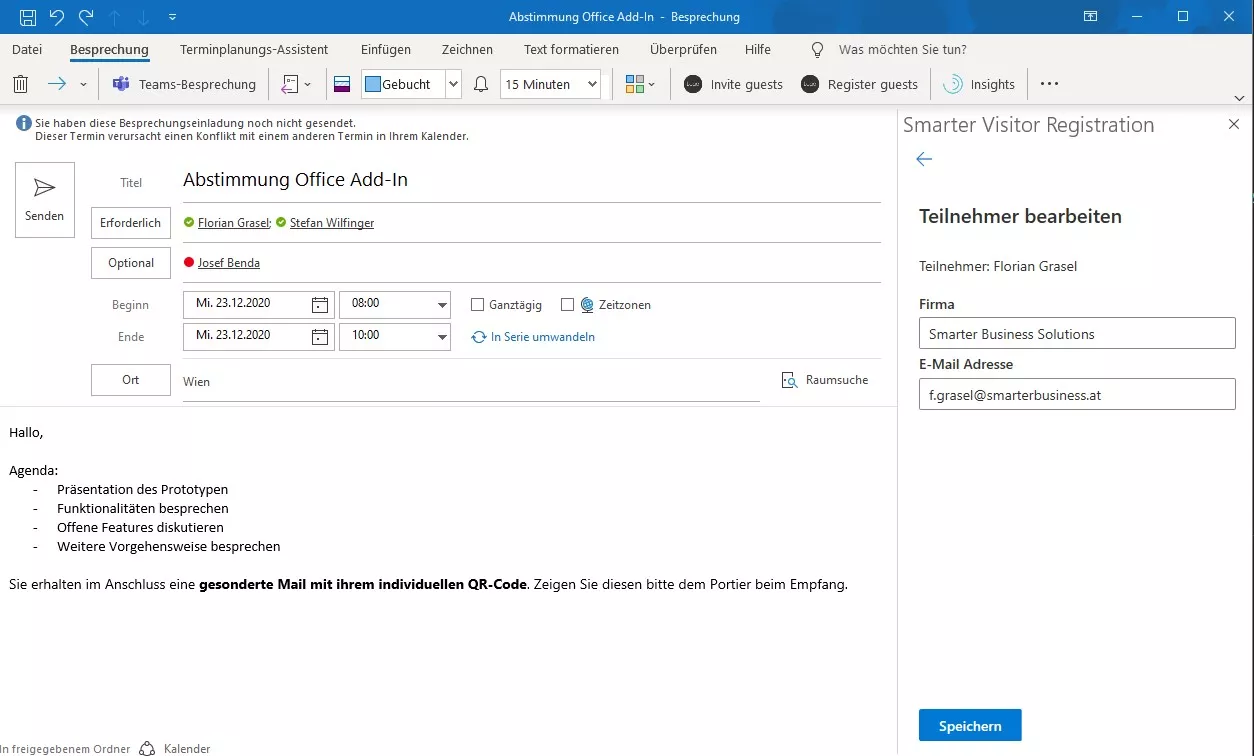Open the Einfügen ribbon tab
The image size is (1254, 756).
(385, 49)
